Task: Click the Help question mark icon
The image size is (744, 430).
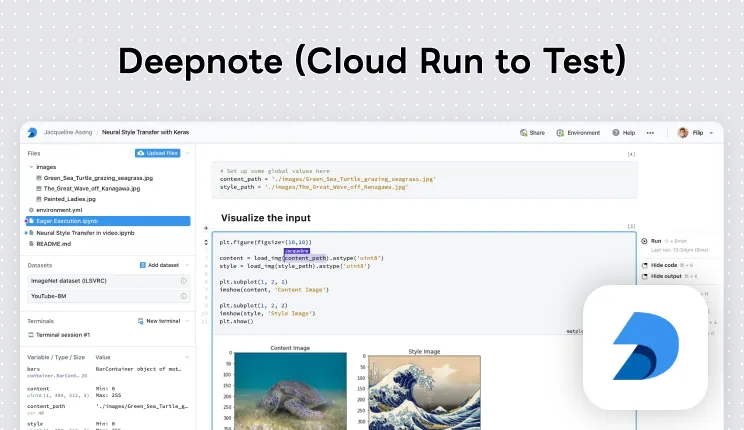Action: pos(615,133)
